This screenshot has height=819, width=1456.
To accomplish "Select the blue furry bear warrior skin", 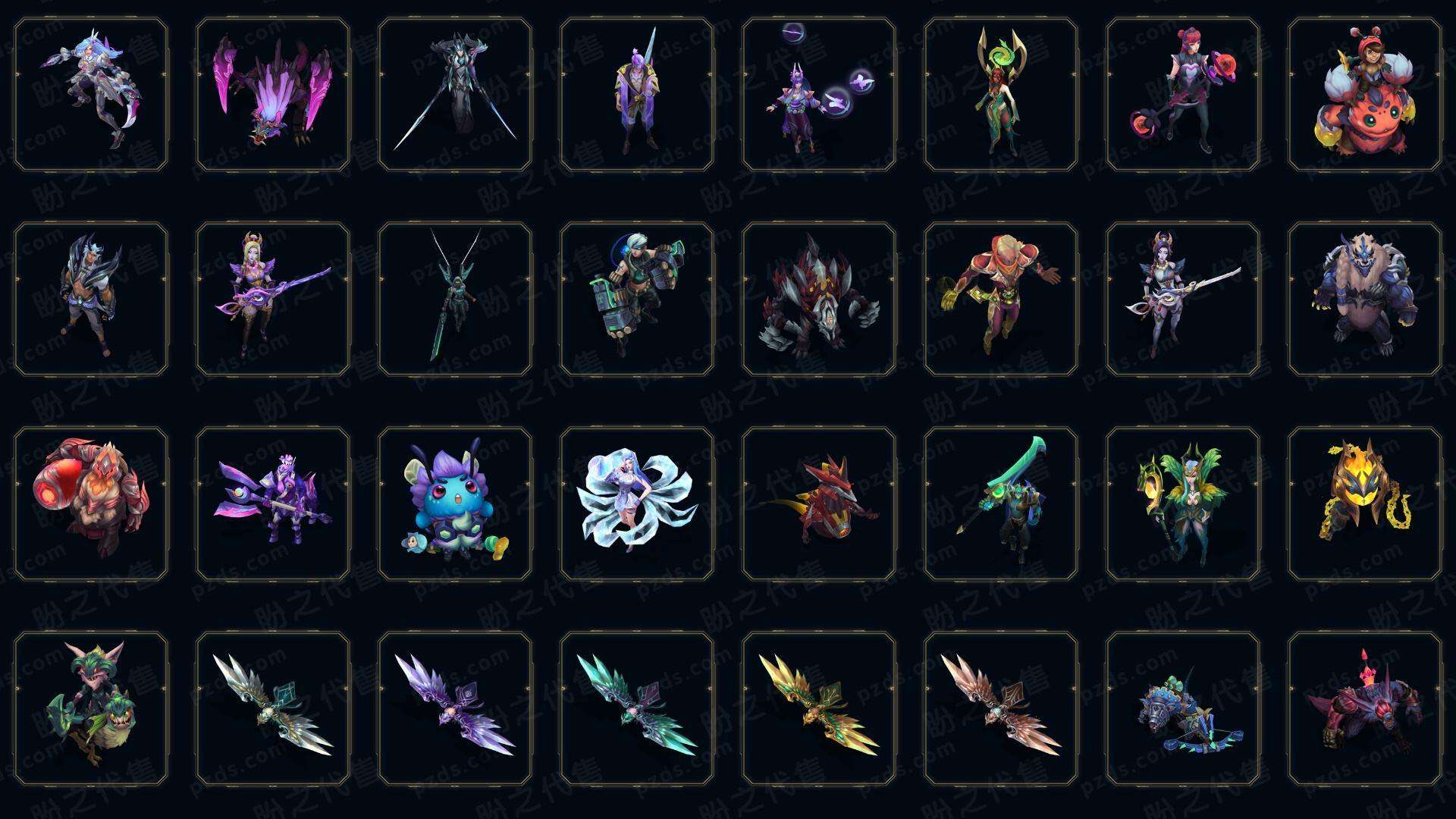I will click(1364, 299).
